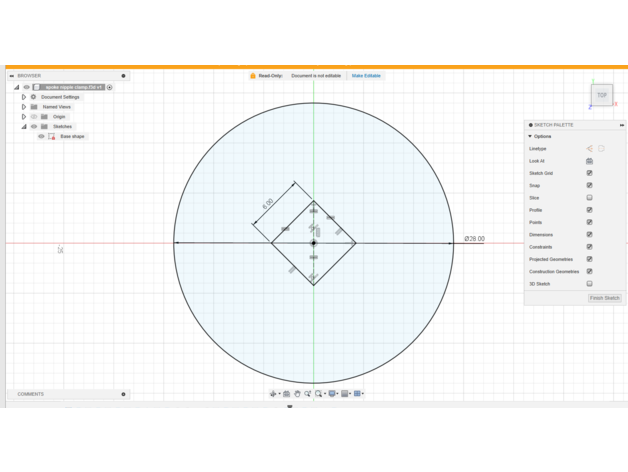Screen dimensions: 628x472
Task: Collapse the Options section in Sketch Palette
Action: click(x=531, y=136)
